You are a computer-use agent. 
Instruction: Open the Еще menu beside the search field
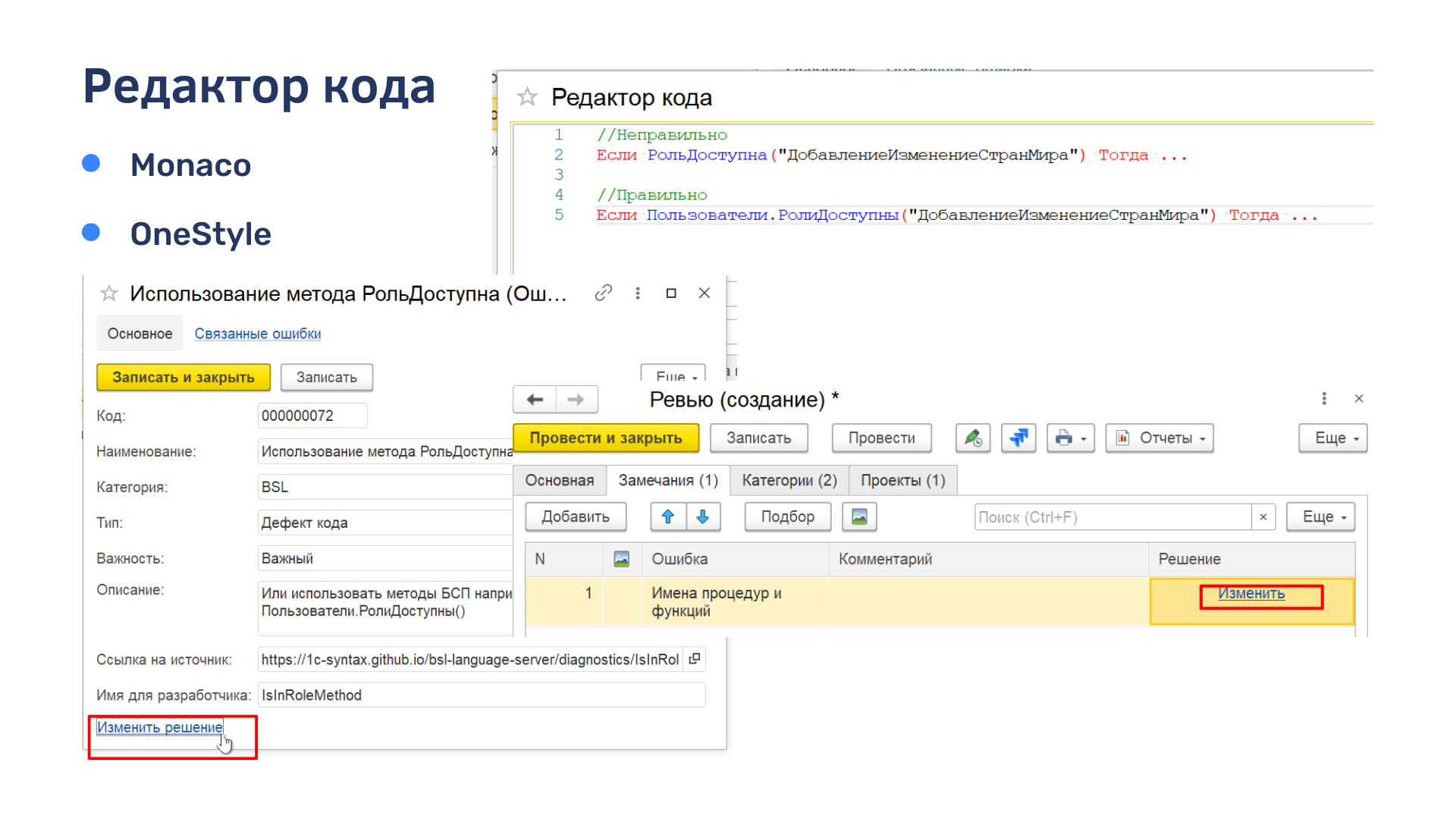coord(1320,517)
